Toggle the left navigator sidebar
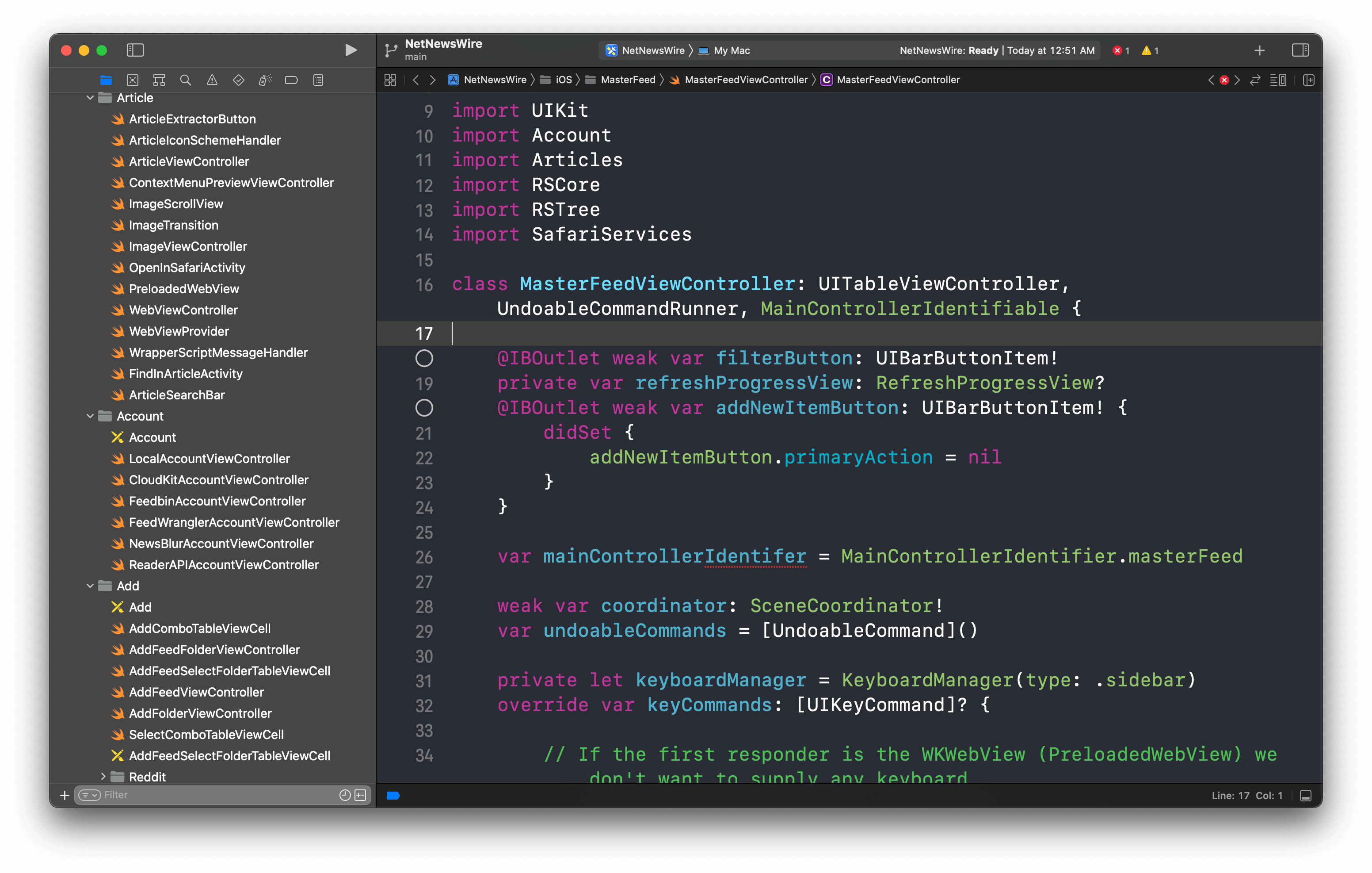 click(x=135, y=50)
